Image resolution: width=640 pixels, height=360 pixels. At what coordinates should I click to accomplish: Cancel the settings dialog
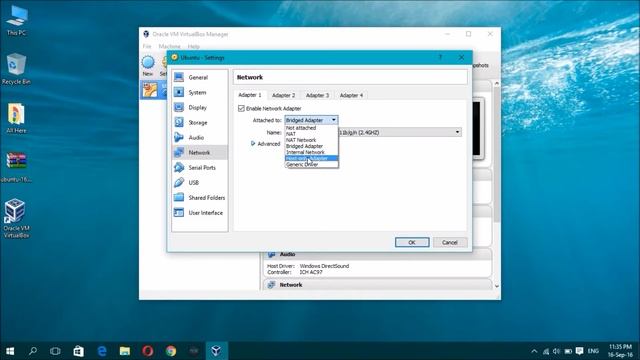450,242
